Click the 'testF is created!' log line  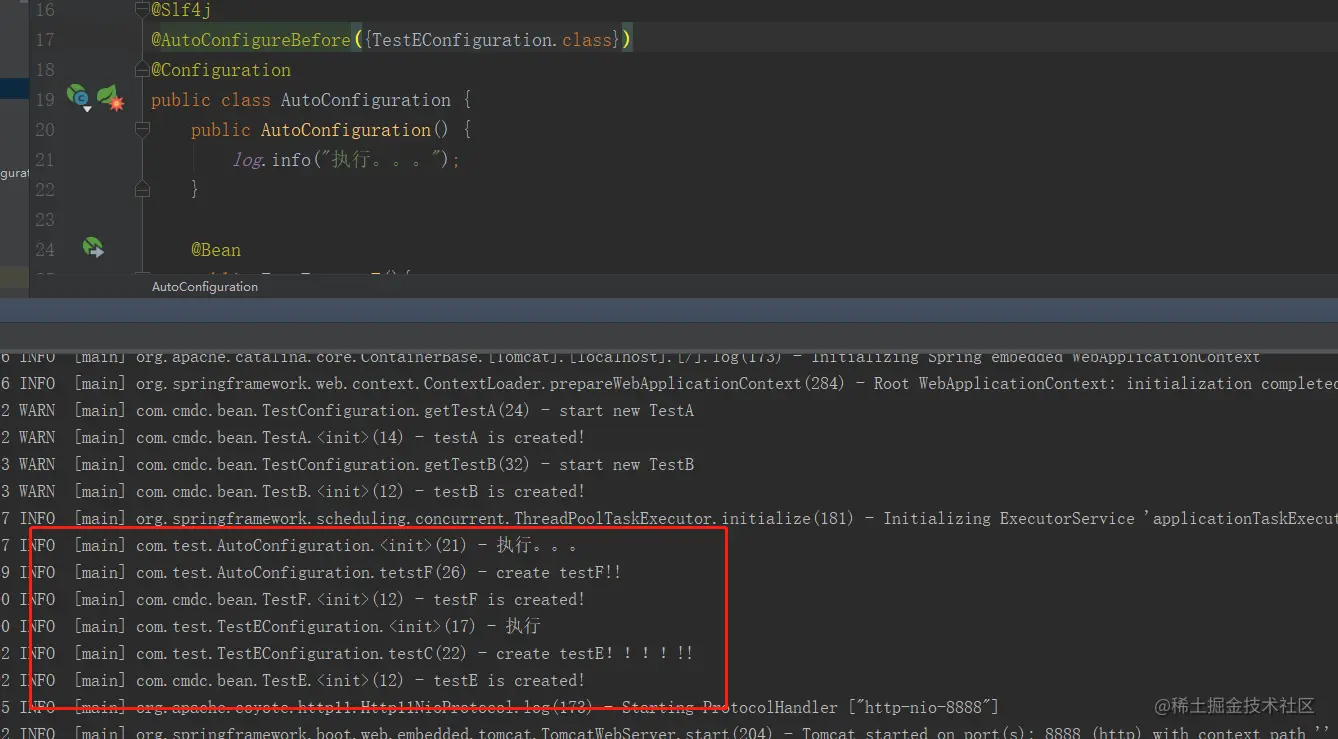(292, 600)
